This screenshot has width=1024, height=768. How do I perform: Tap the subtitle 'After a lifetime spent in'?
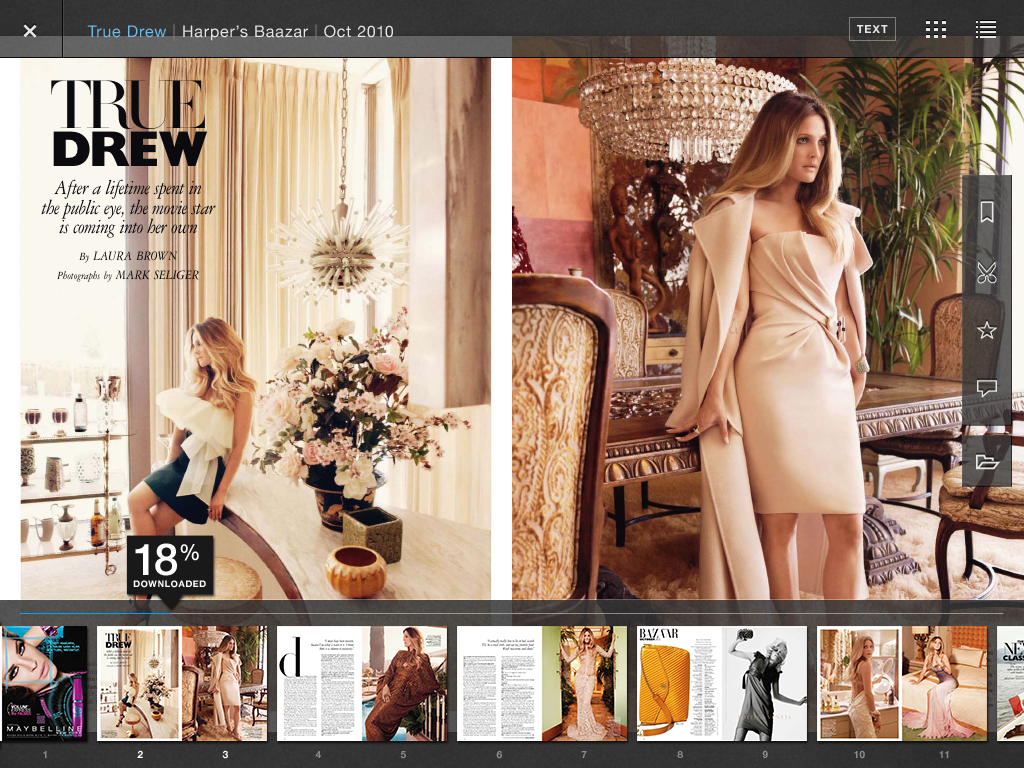pos(128,189)
